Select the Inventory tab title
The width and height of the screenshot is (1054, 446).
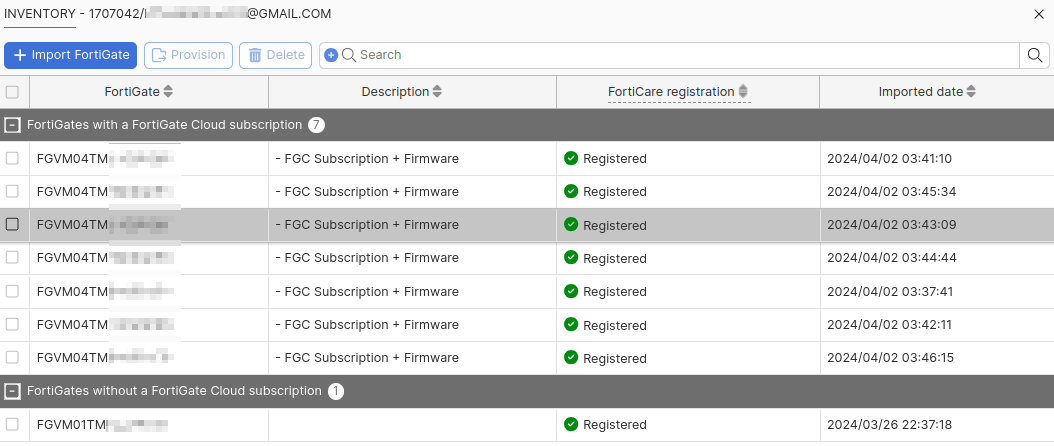[x=40, y=14]
